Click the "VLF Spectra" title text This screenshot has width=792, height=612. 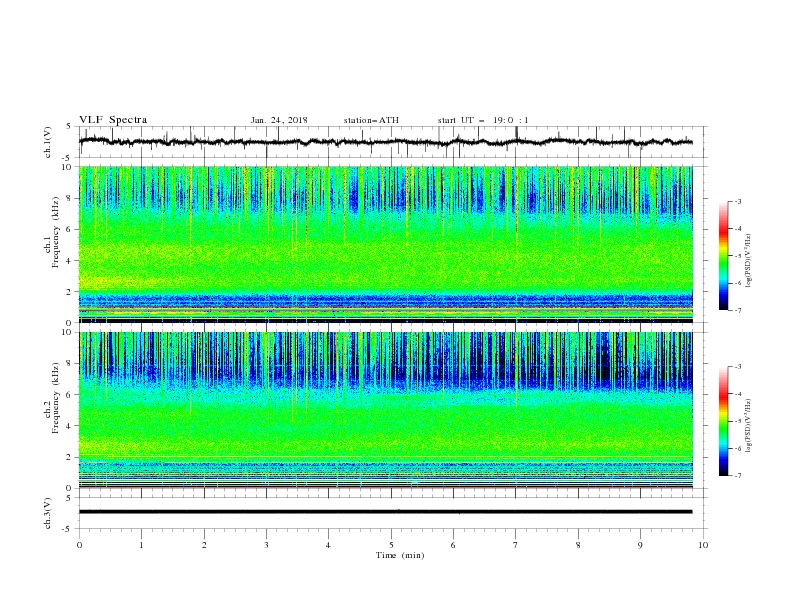tap(113, 120)
